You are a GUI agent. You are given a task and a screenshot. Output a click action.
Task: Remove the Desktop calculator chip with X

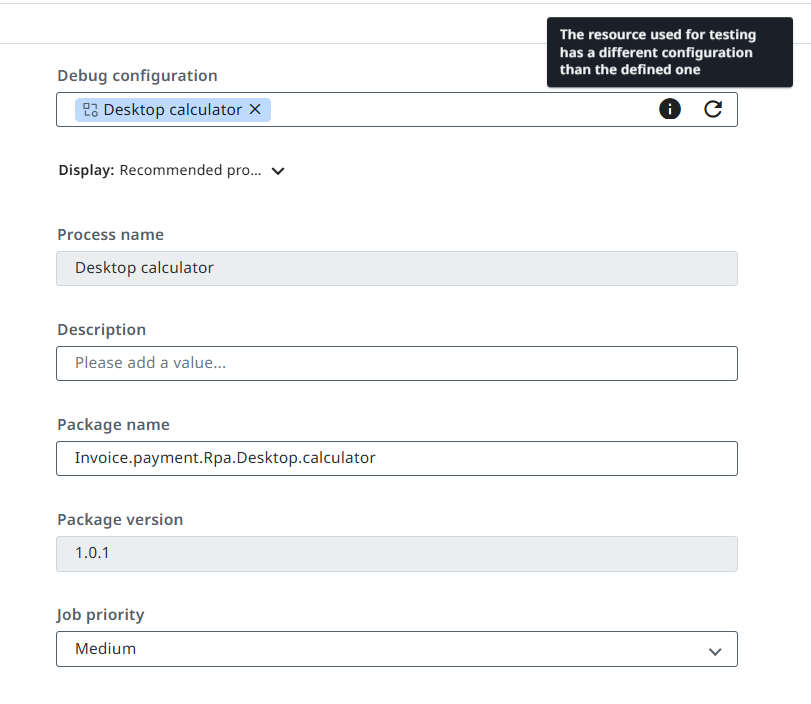click(x=255, y=110)
